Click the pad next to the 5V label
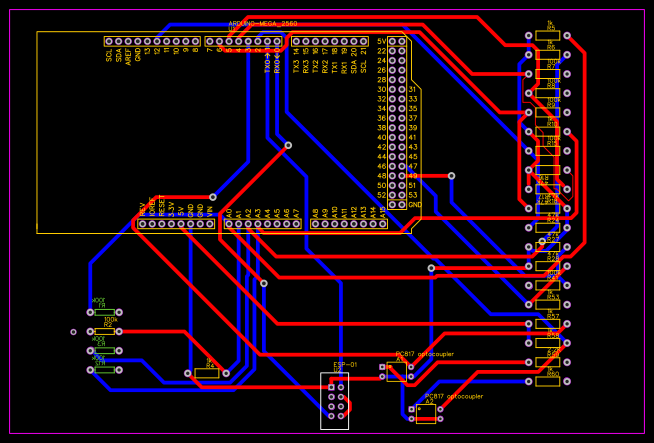 click(392, 41)
